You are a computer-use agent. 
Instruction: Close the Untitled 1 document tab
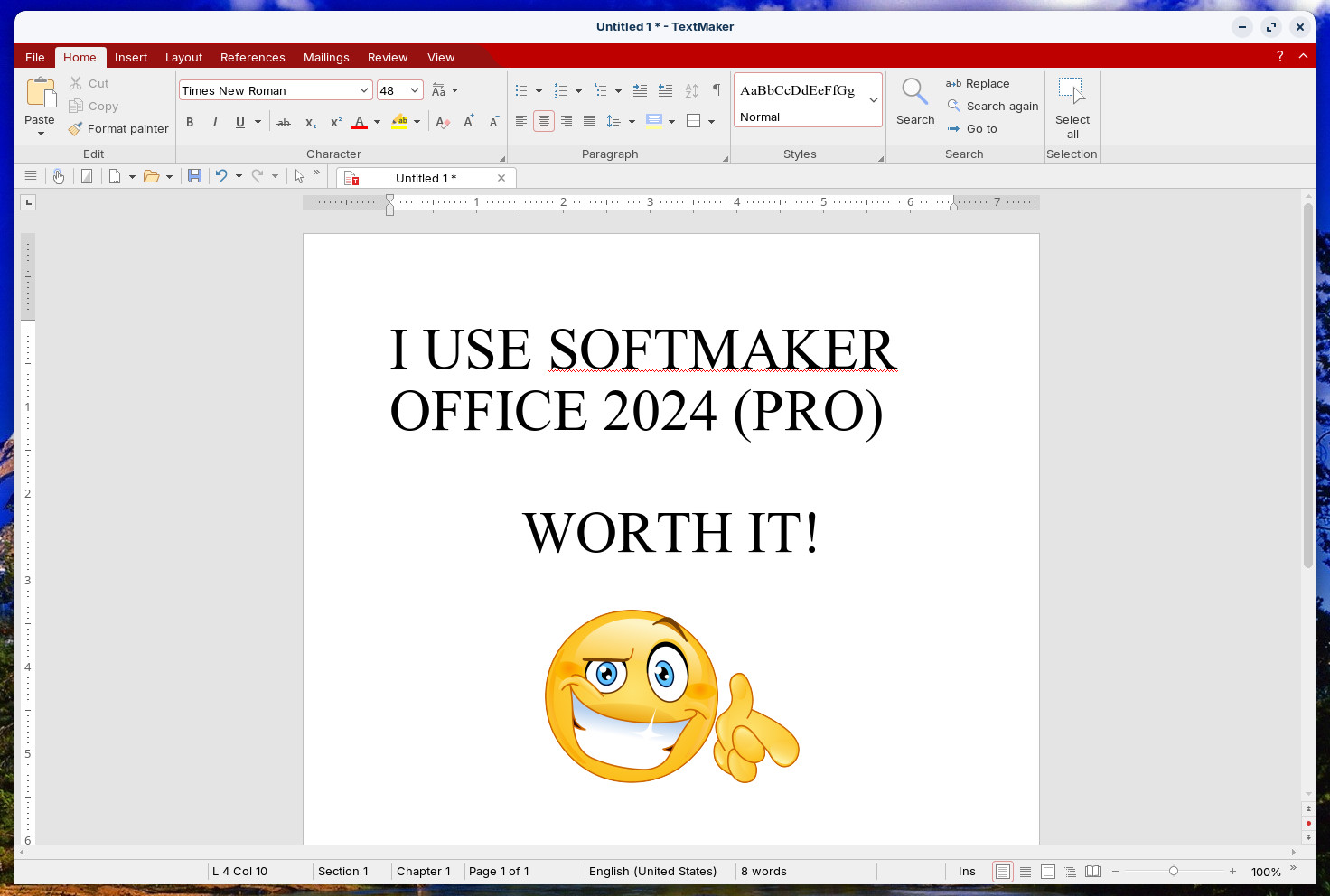501,178
